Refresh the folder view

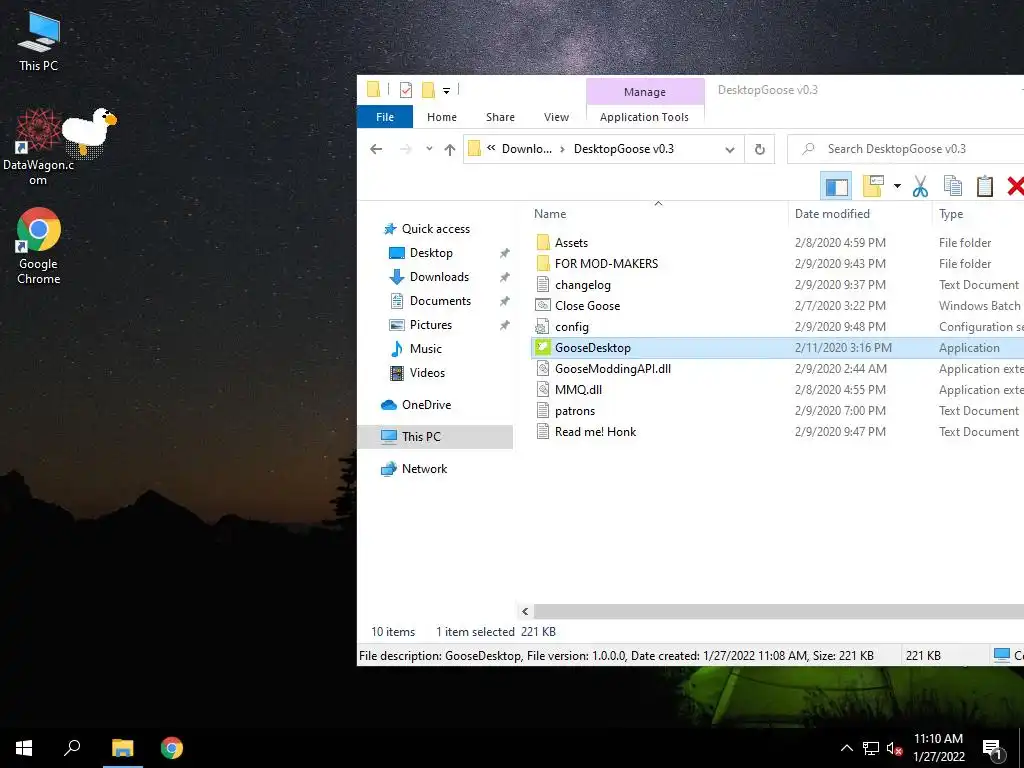tap(760, 150)
